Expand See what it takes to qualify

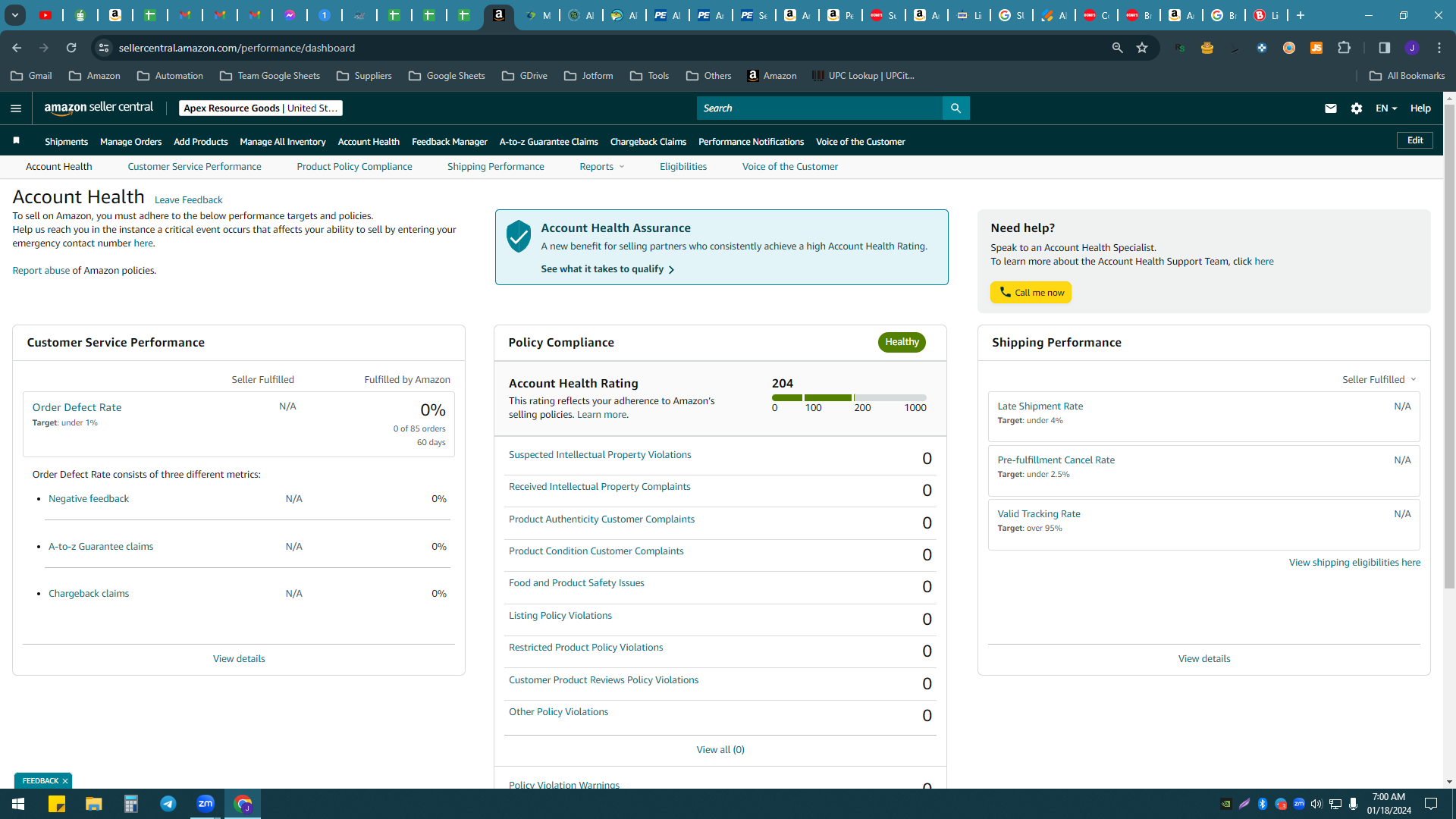pyautogui.click(x=607, y=269)
